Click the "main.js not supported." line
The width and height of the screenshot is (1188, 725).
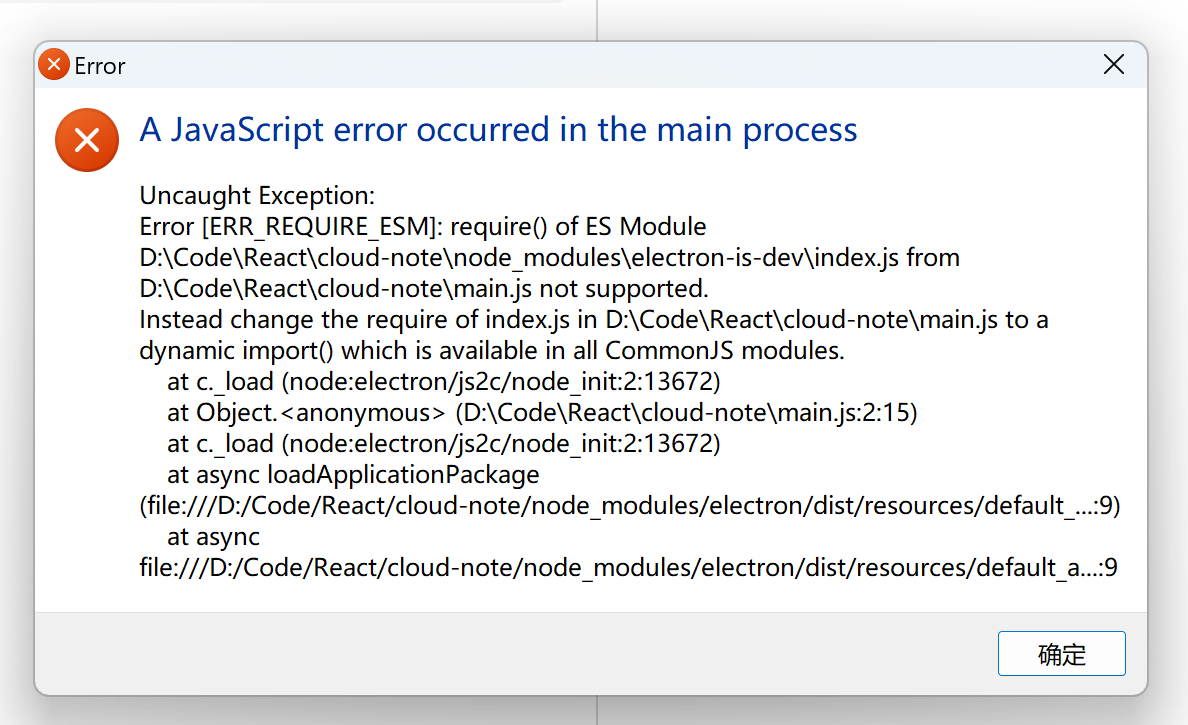(x=424, y=289)
